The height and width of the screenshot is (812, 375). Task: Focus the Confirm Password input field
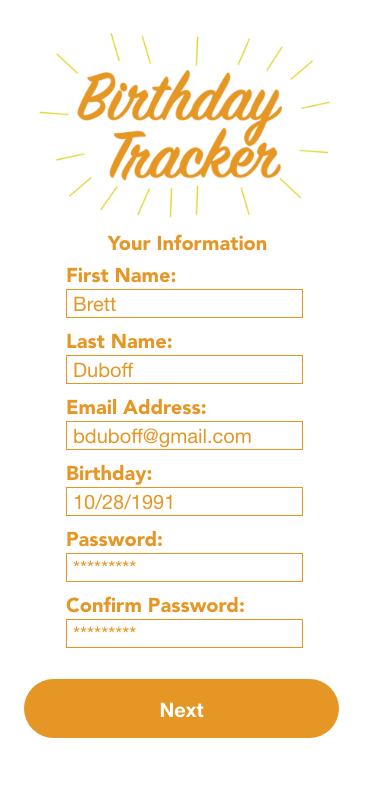[184, 633]
